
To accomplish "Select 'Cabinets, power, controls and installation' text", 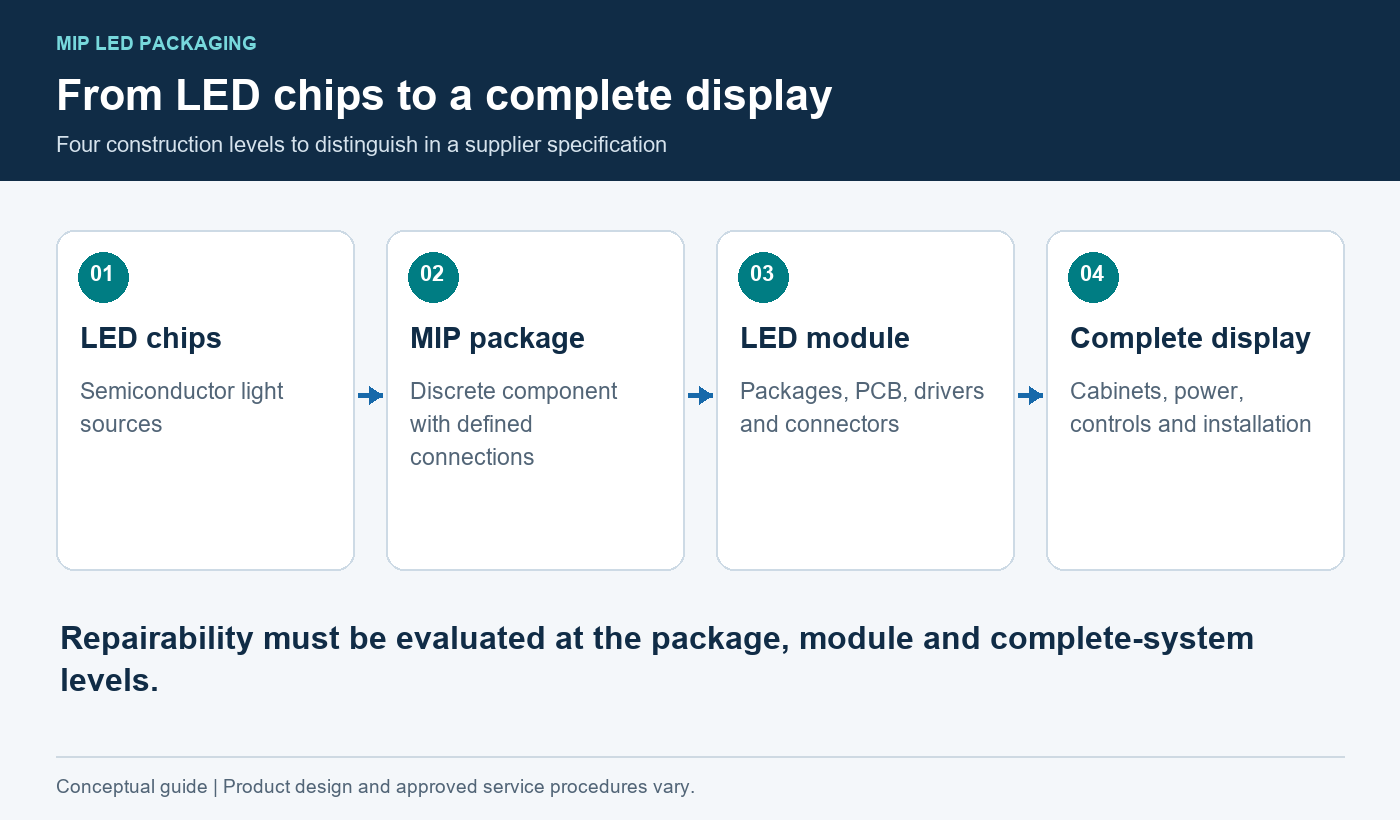I will (1190, 407).
